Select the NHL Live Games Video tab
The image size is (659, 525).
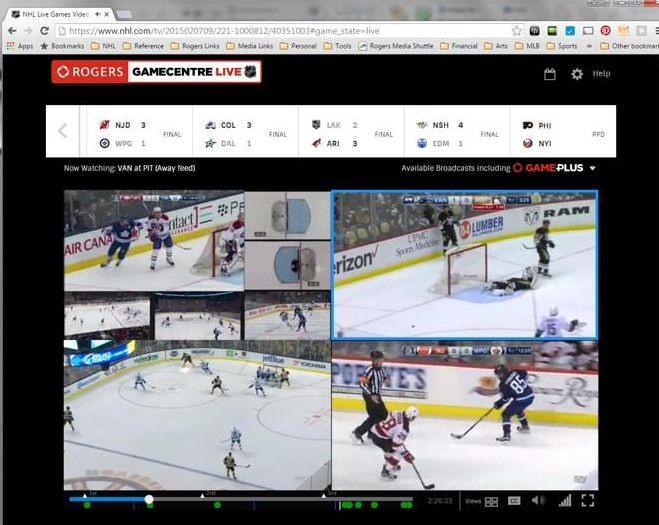57,14
